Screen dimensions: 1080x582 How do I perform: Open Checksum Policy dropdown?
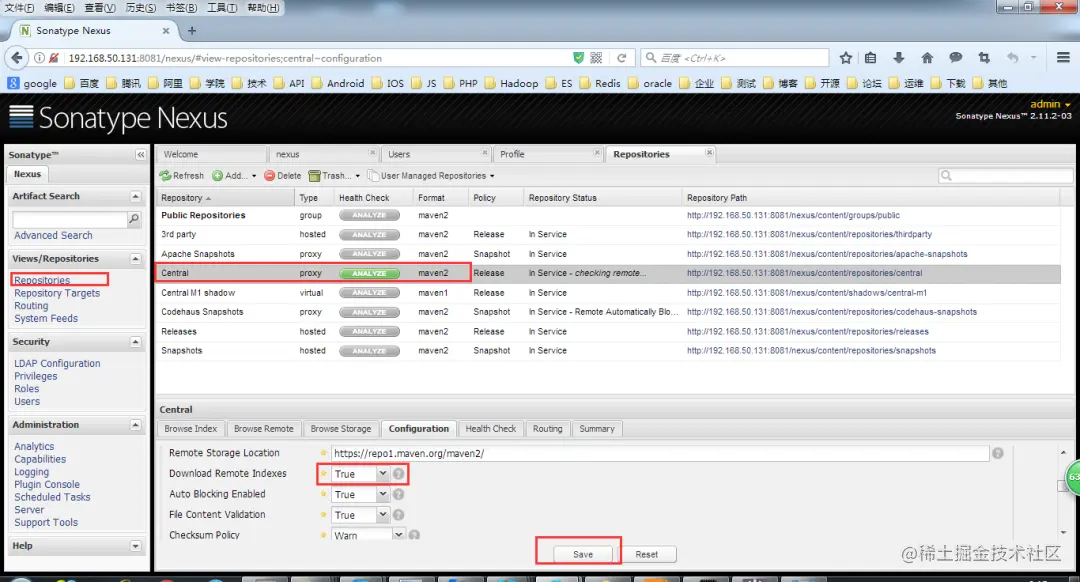point(398,535)
